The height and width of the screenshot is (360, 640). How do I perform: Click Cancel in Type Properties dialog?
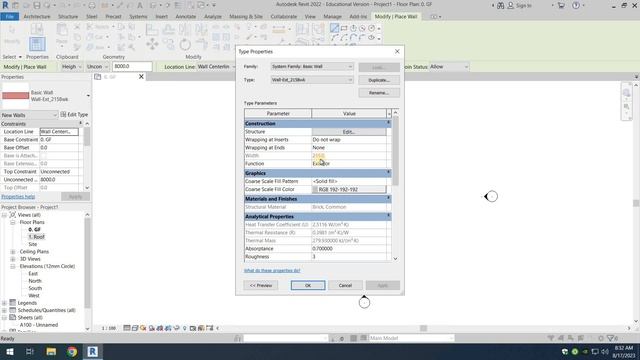[x=345, y=285]
